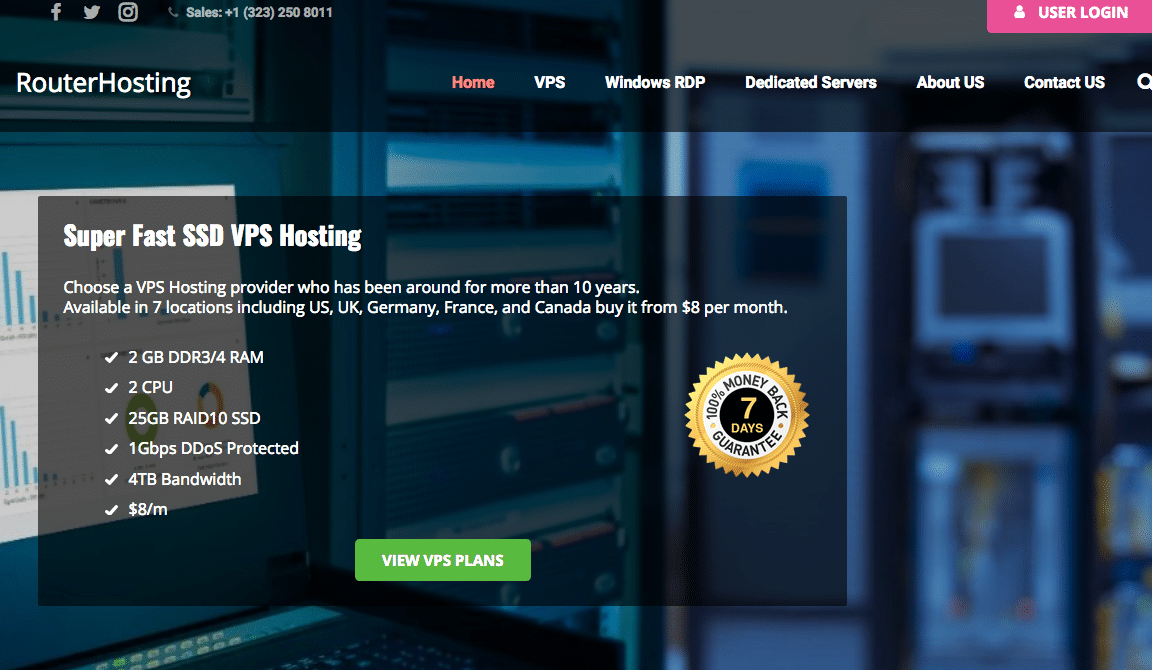Select the Home menu item
The height and width of the screenshot is (670, 1152).
(x=473, y=82)
